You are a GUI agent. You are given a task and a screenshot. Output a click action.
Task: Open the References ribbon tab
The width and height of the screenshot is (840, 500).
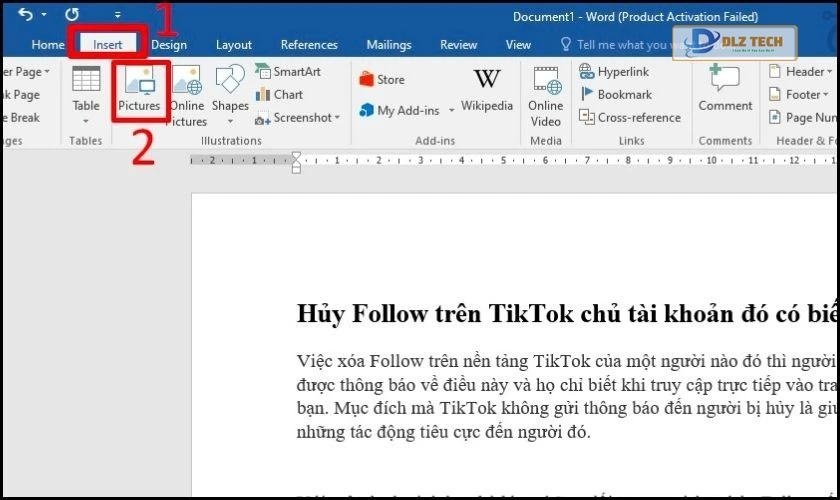click(x=309, y=45)
